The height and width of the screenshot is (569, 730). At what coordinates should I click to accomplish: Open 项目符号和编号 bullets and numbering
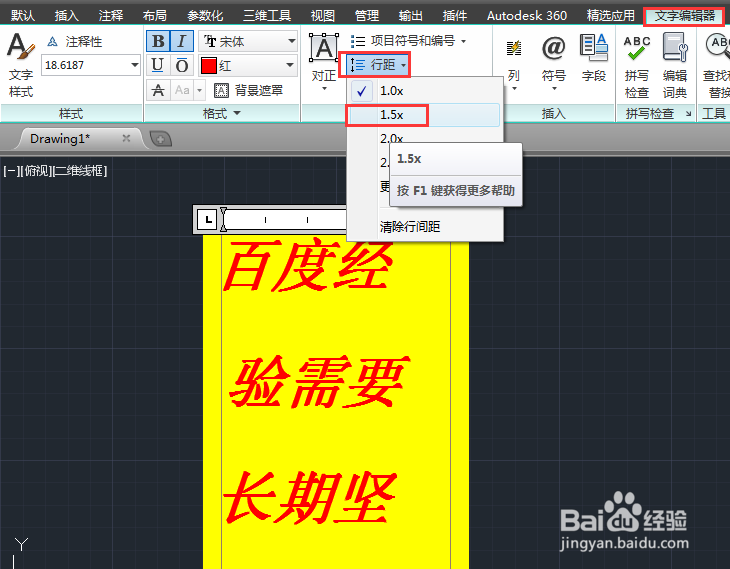tap(407, 41)
